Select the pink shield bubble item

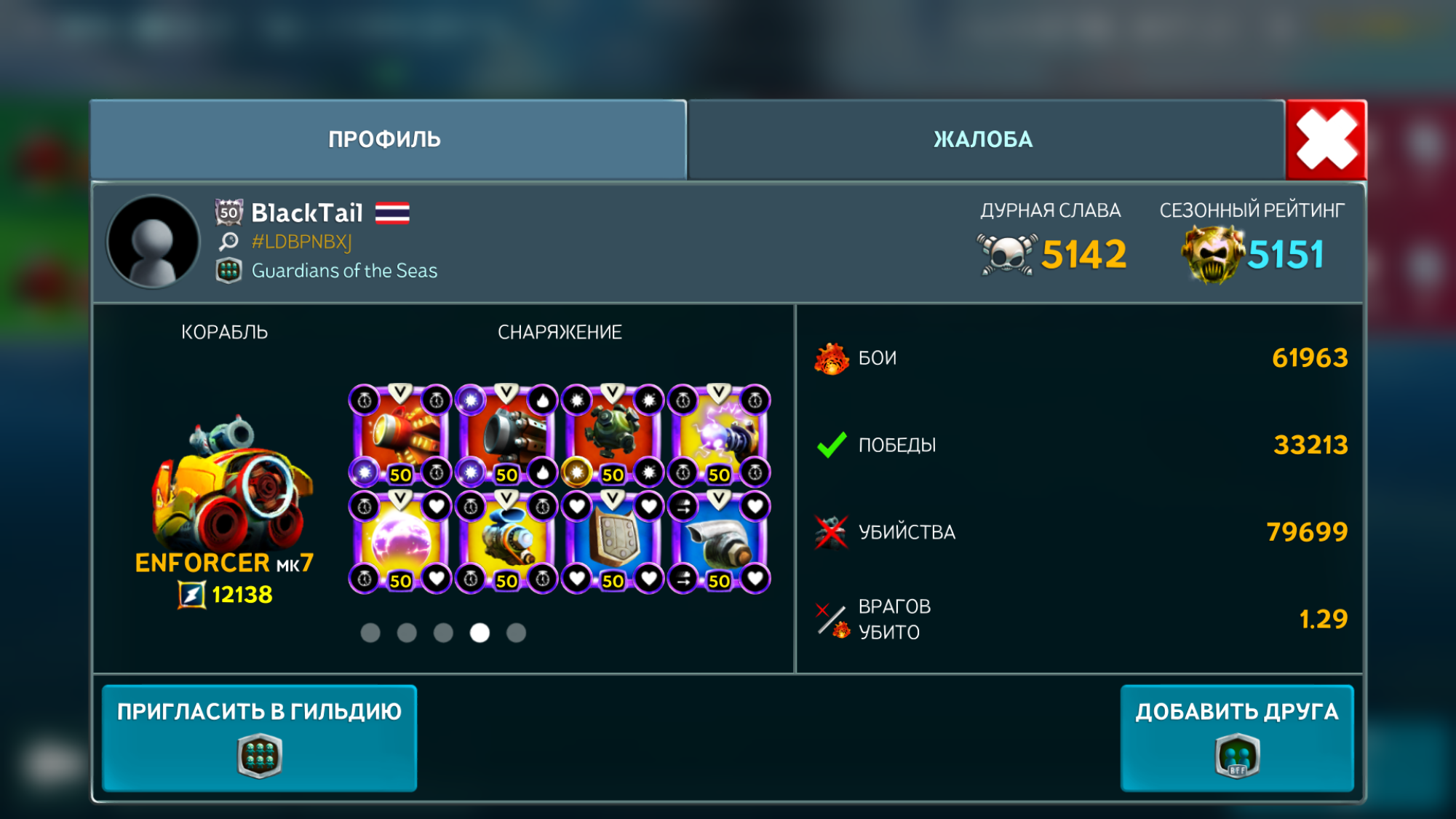point(400,542)
